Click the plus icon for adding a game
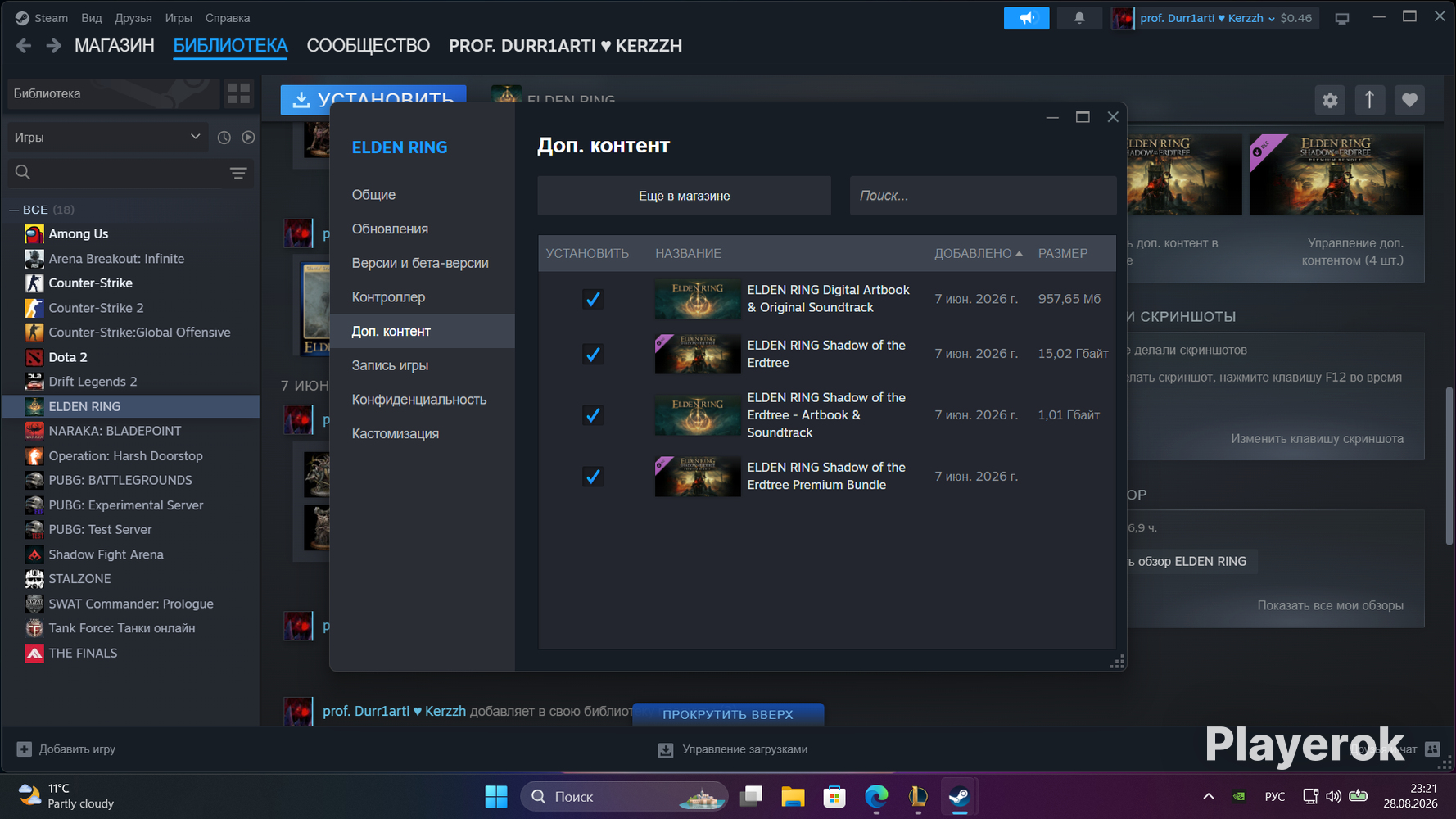The height and width of the screenshot is (819, 1456). click(24, 749)
